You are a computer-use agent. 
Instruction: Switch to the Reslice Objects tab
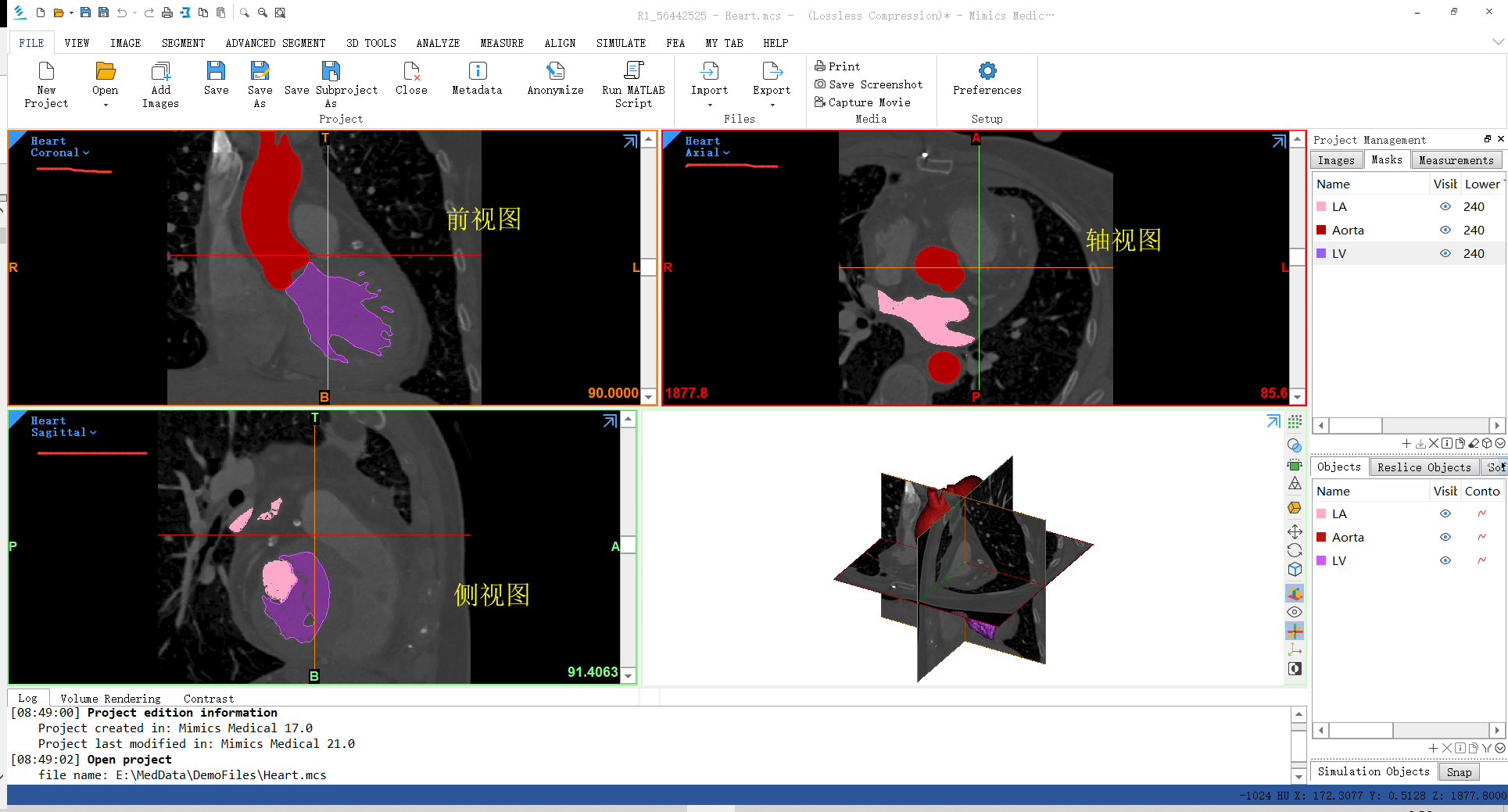1424,467
